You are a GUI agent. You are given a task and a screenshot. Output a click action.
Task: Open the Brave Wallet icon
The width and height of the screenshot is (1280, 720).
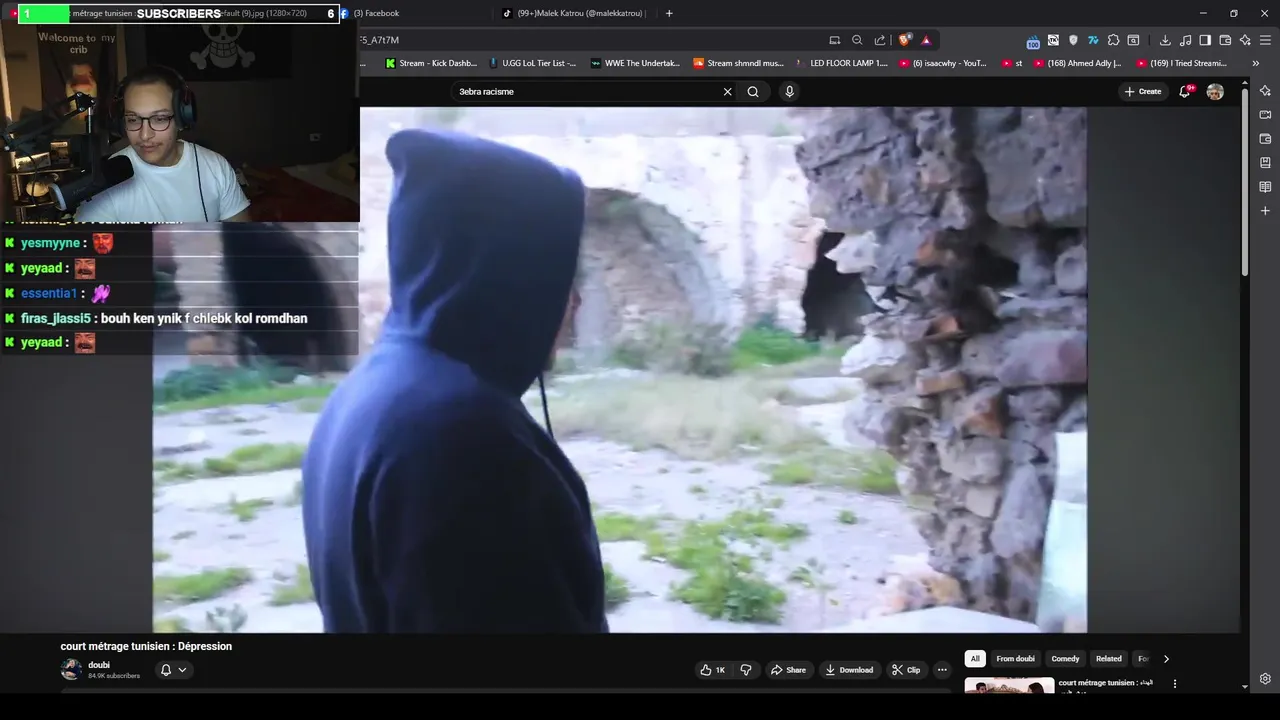(x=1225, y=40)
